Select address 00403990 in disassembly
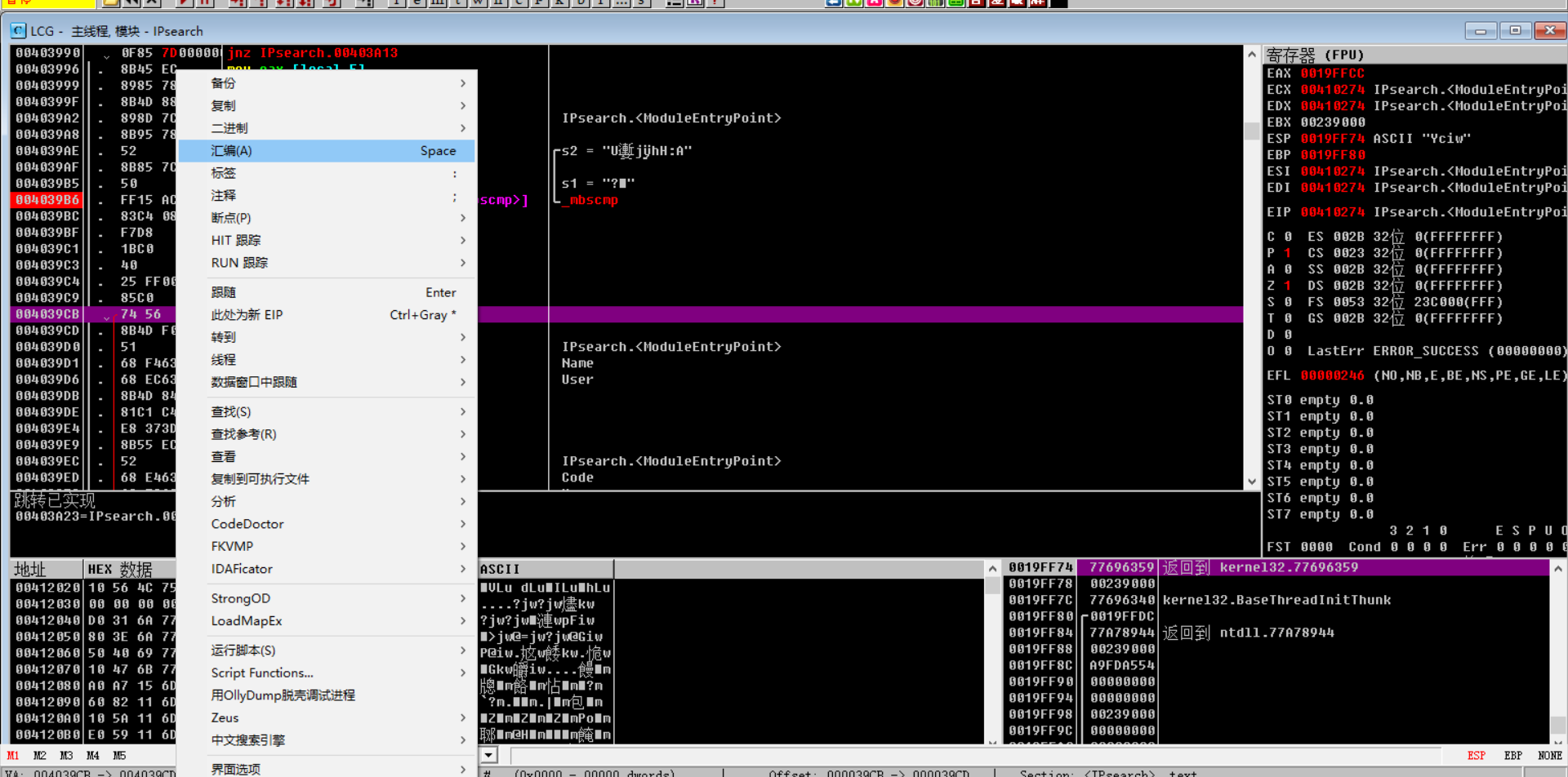Screen dimensions: 1568x777 [47, 53]
